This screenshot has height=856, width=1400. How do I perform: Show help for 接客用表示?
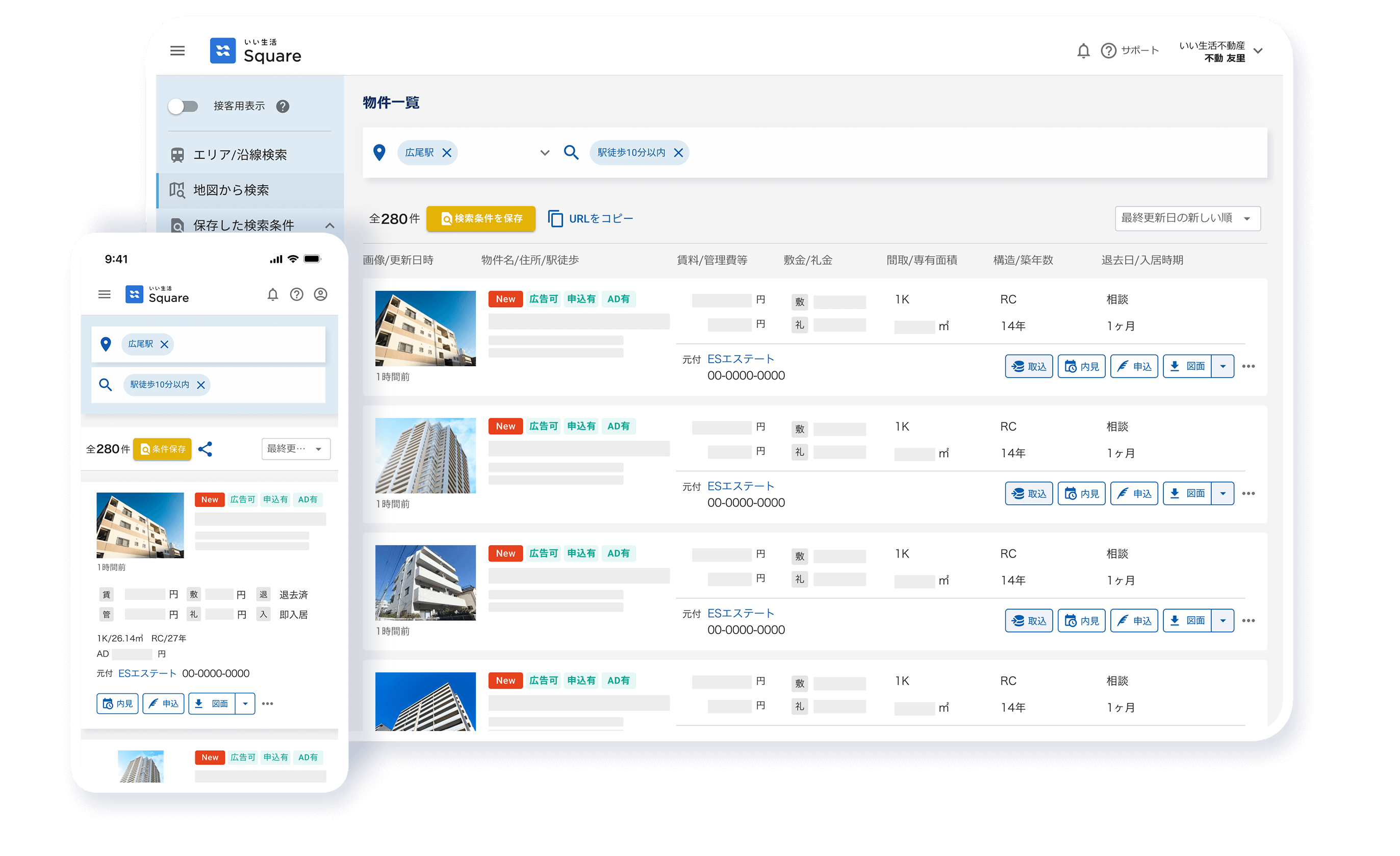tap(283, 106)
